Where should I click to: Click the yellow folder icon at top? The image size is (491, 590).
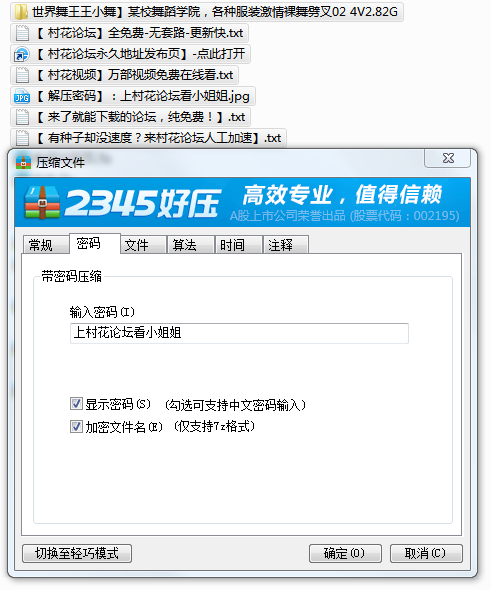(x=21, y=12)
